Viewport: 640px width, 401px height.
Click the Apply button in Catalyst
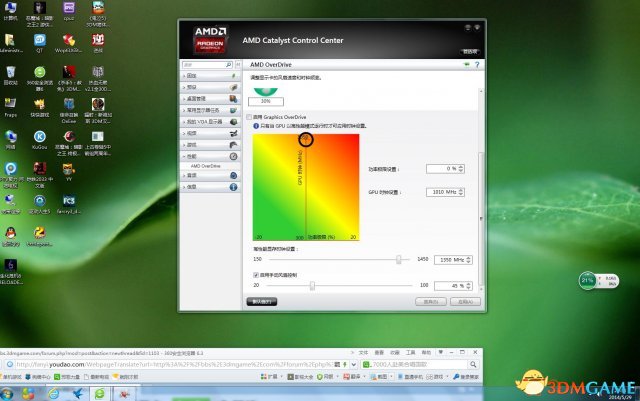[465, 302]
